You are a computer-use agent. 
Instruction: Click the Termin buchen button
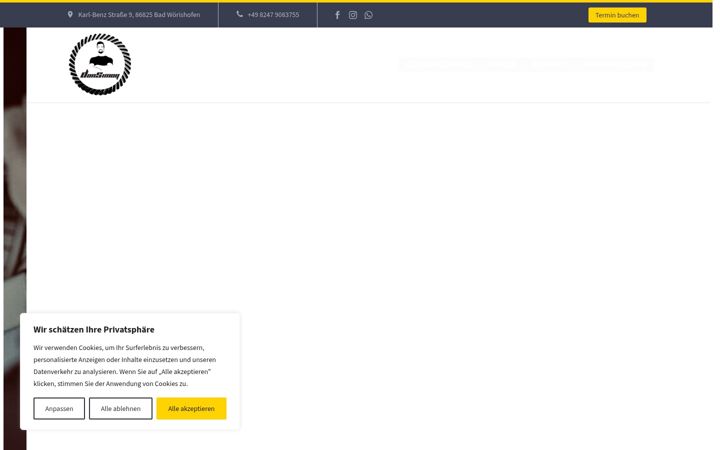[x=617, y=15]
